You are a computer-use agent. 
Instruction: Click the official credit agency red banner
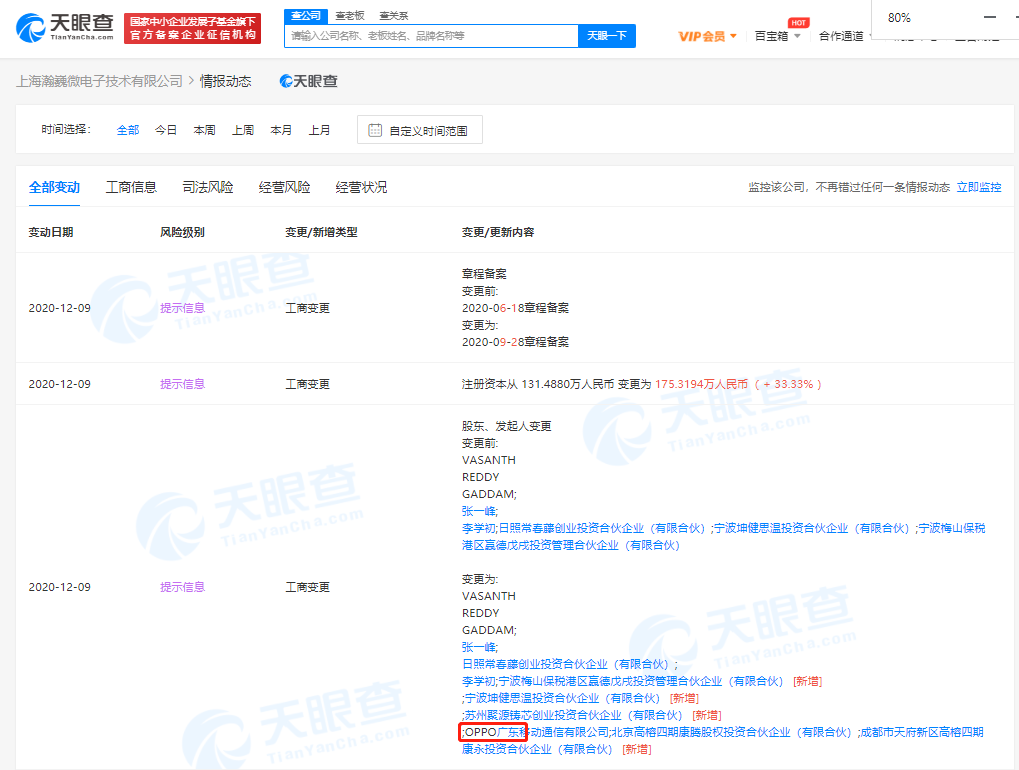(193, 28)
